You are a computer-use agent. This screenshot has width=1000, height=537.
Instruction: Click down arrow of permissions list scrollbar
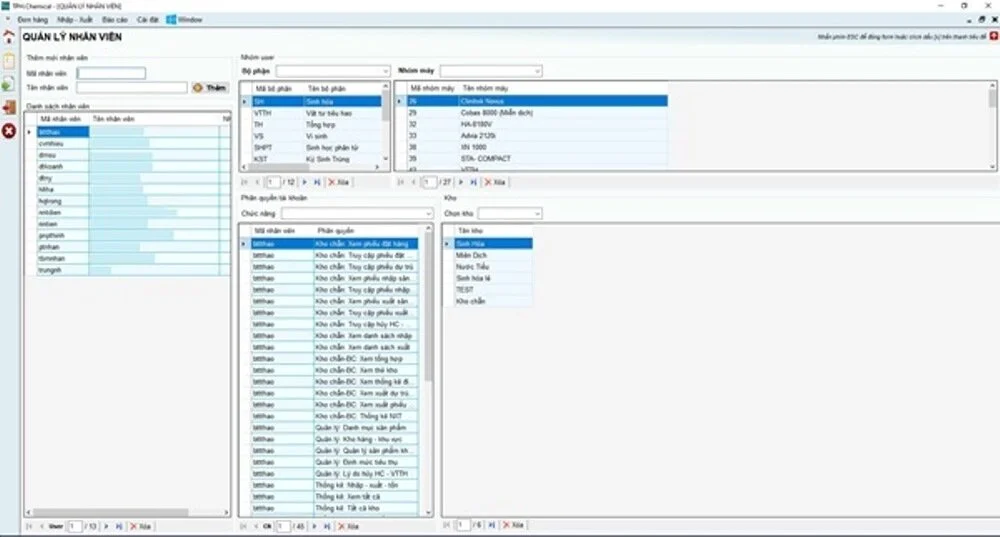click(x=428, y=512)
